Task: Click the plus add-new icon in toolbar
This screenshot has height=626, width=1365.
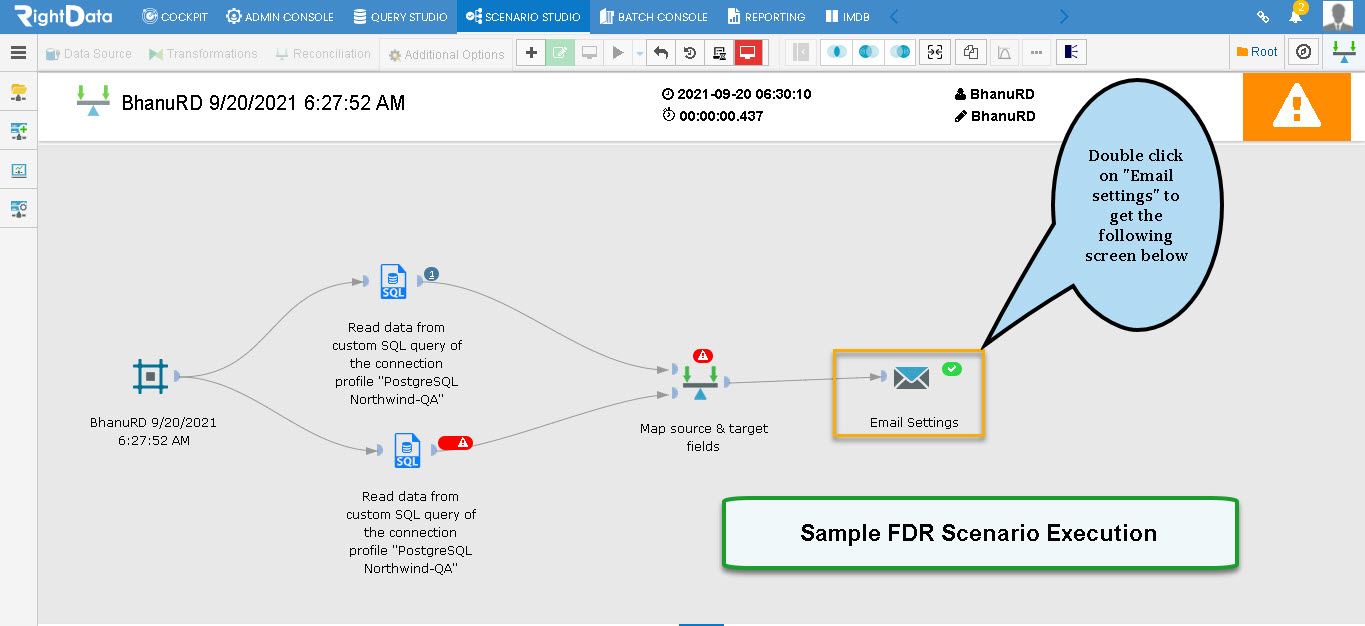Action: pyautogui.click(x=531, y=53)
